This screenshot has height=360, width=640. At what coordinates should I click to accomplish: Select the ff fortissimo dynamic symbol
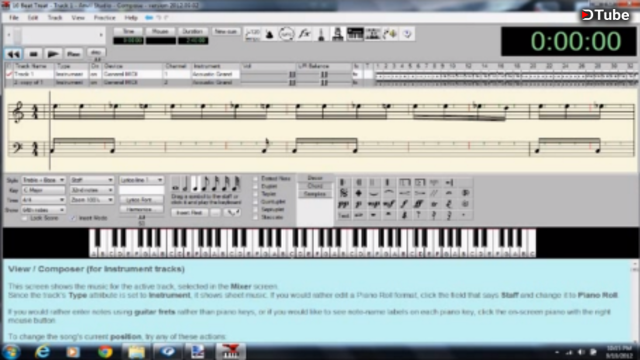[419, 204]
